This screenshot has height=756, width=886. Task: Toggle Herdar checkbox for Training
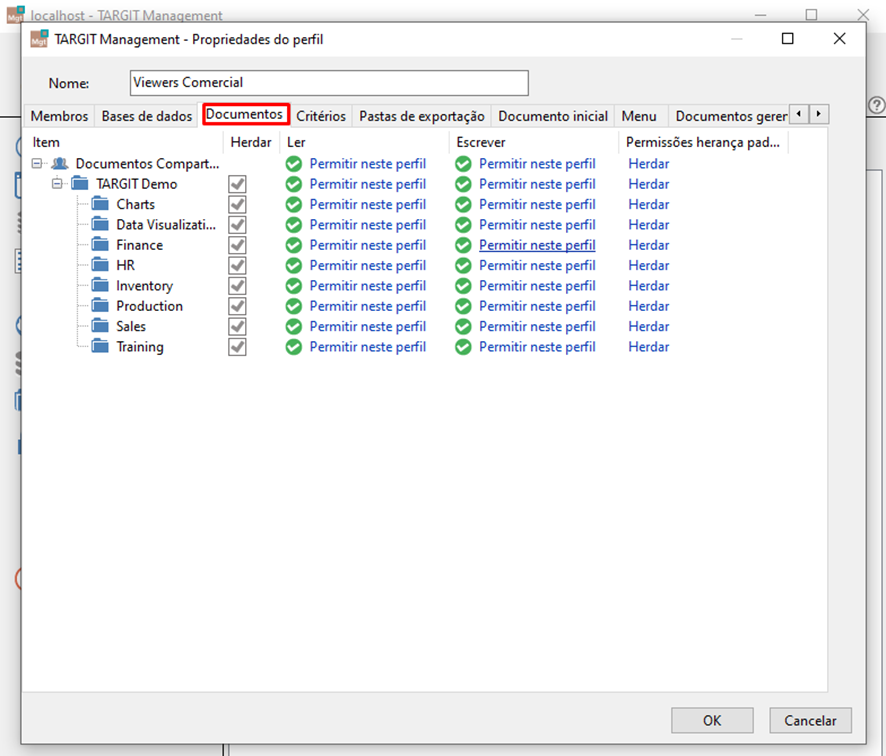(237, 347)
